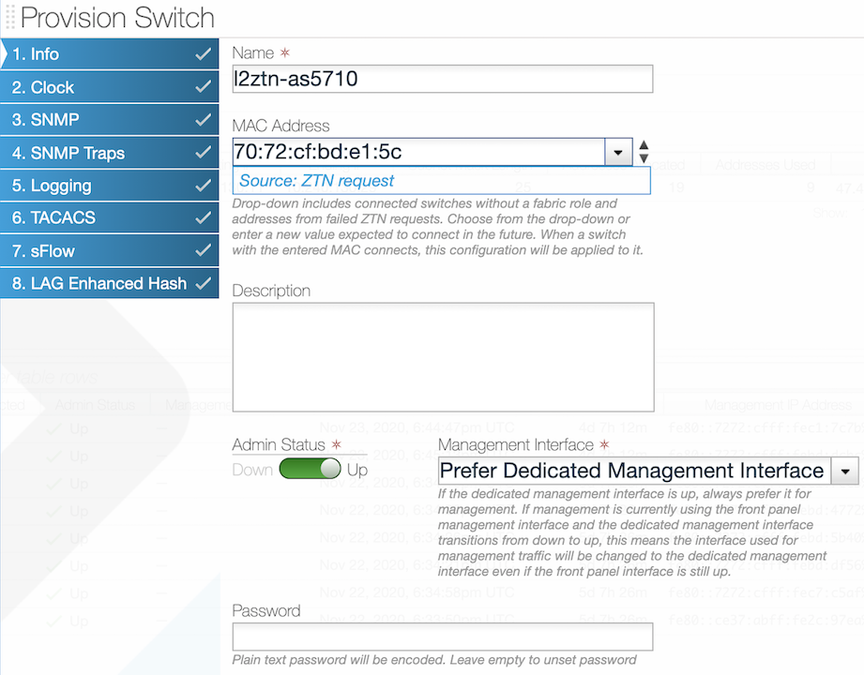Open the 3. SNMP step
The height and width of the screenshot is (675, 864).
click(x=100, y=120)
